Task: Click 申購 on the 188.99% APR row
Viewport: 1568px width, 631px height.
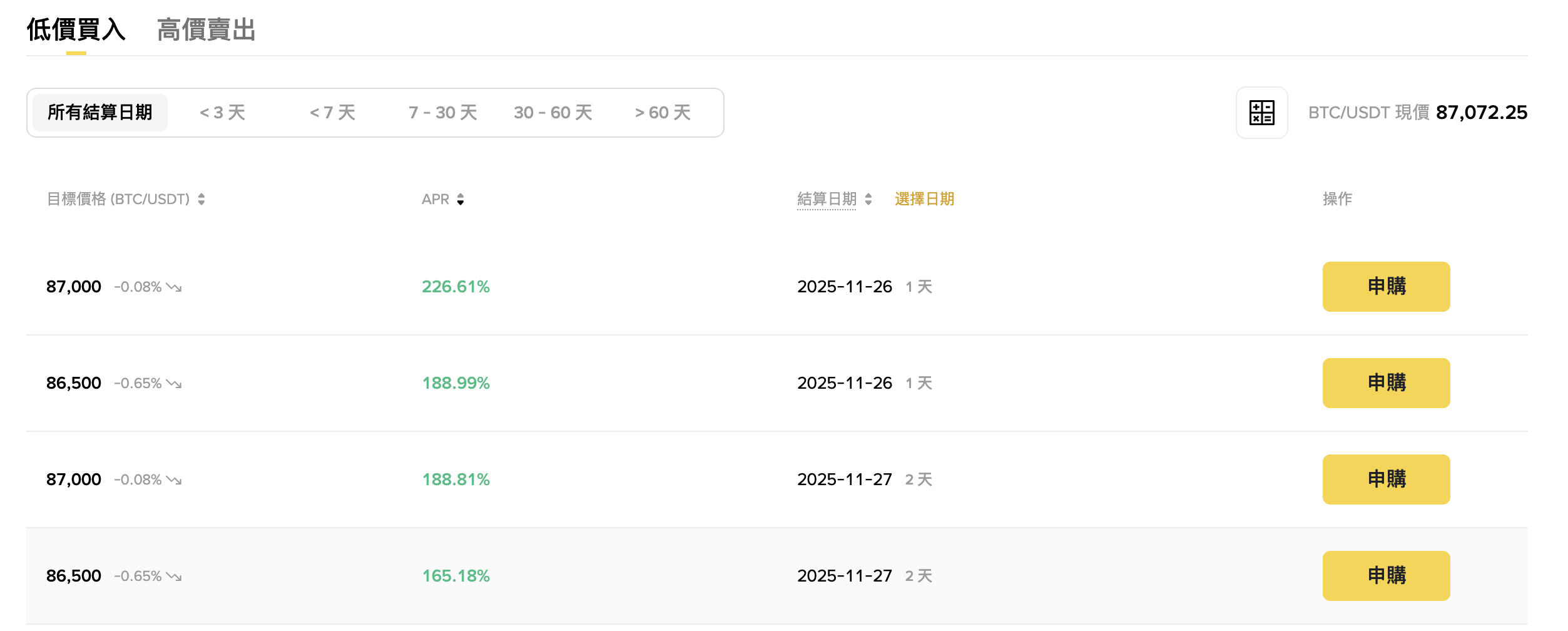Action: [1385, 382]
